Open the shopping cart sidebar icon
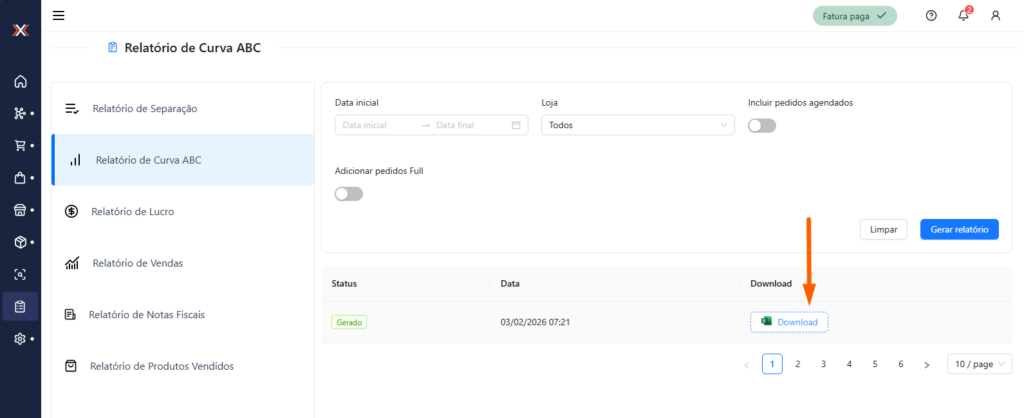The image size is (1024, 418). [x=20, y=145]
